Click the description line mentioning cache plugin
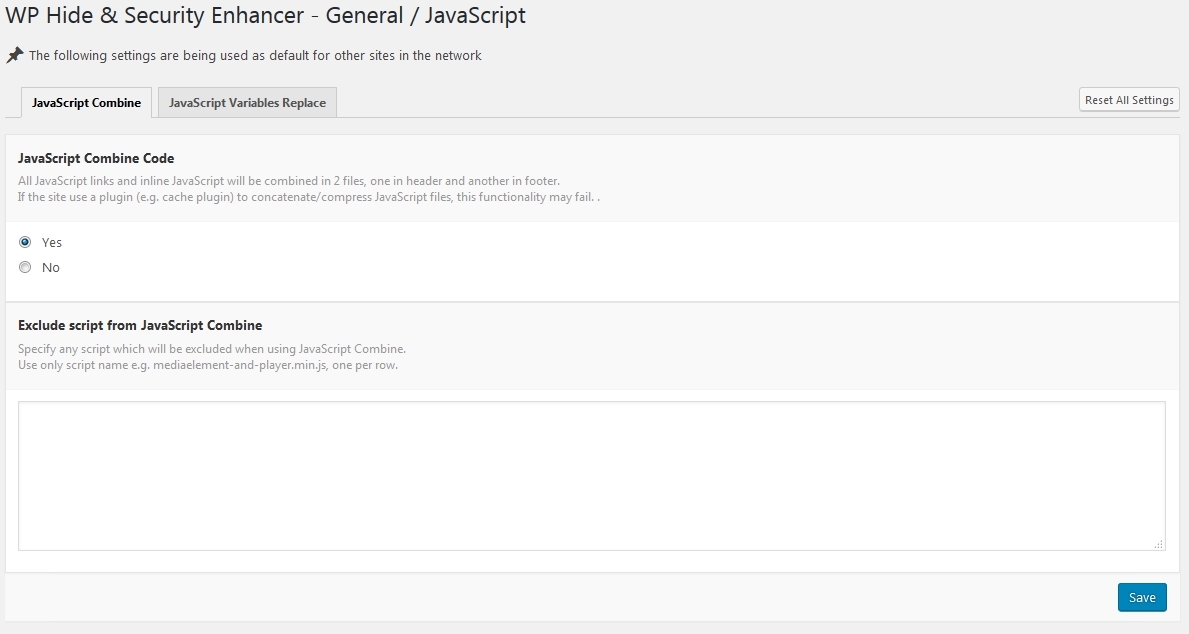Viewport: 1189px width, 634px height. coord(309,197)
